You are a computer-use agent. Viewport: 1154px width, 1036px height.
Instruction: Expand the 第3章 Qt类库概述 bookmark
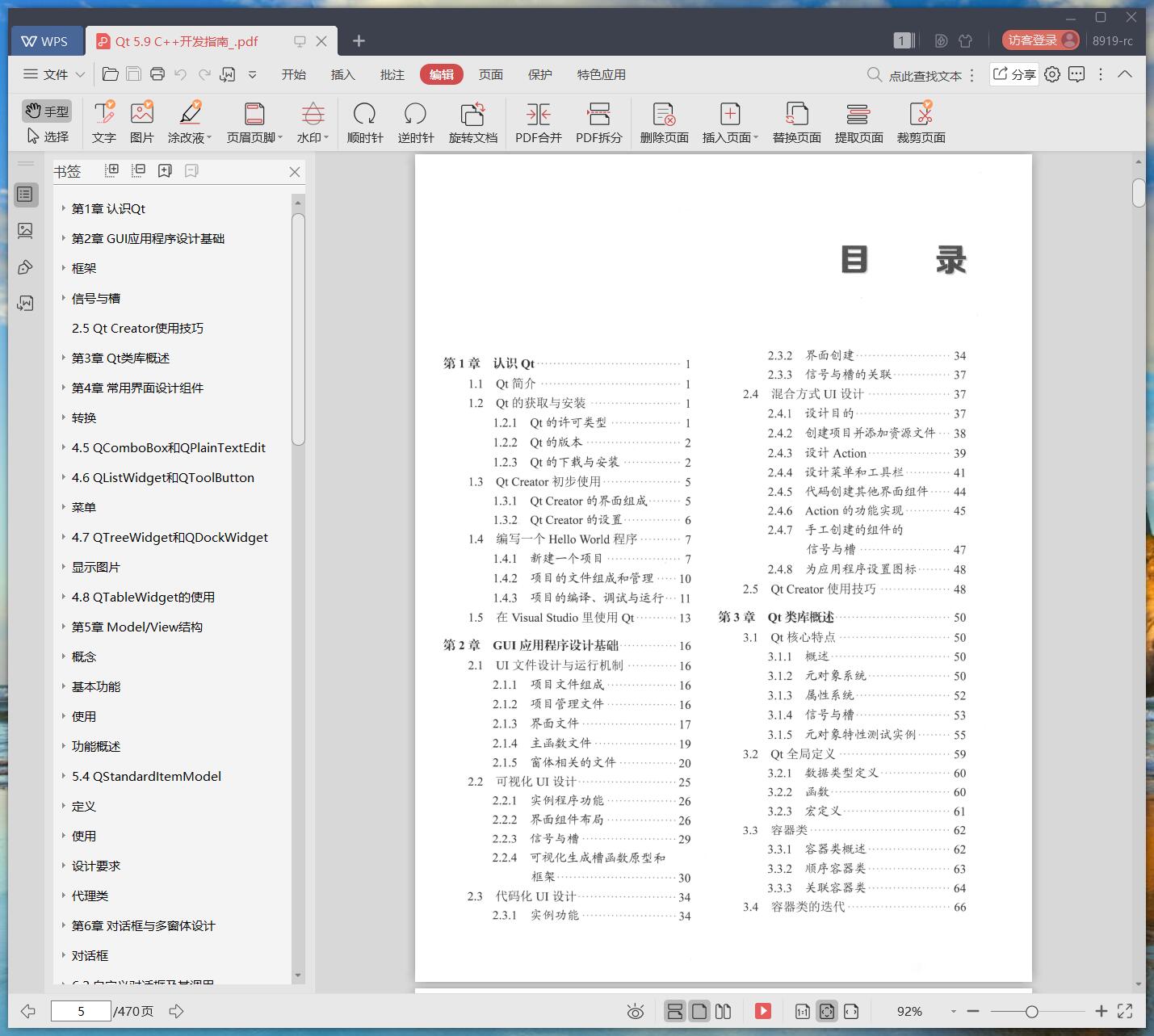[63, 358]
